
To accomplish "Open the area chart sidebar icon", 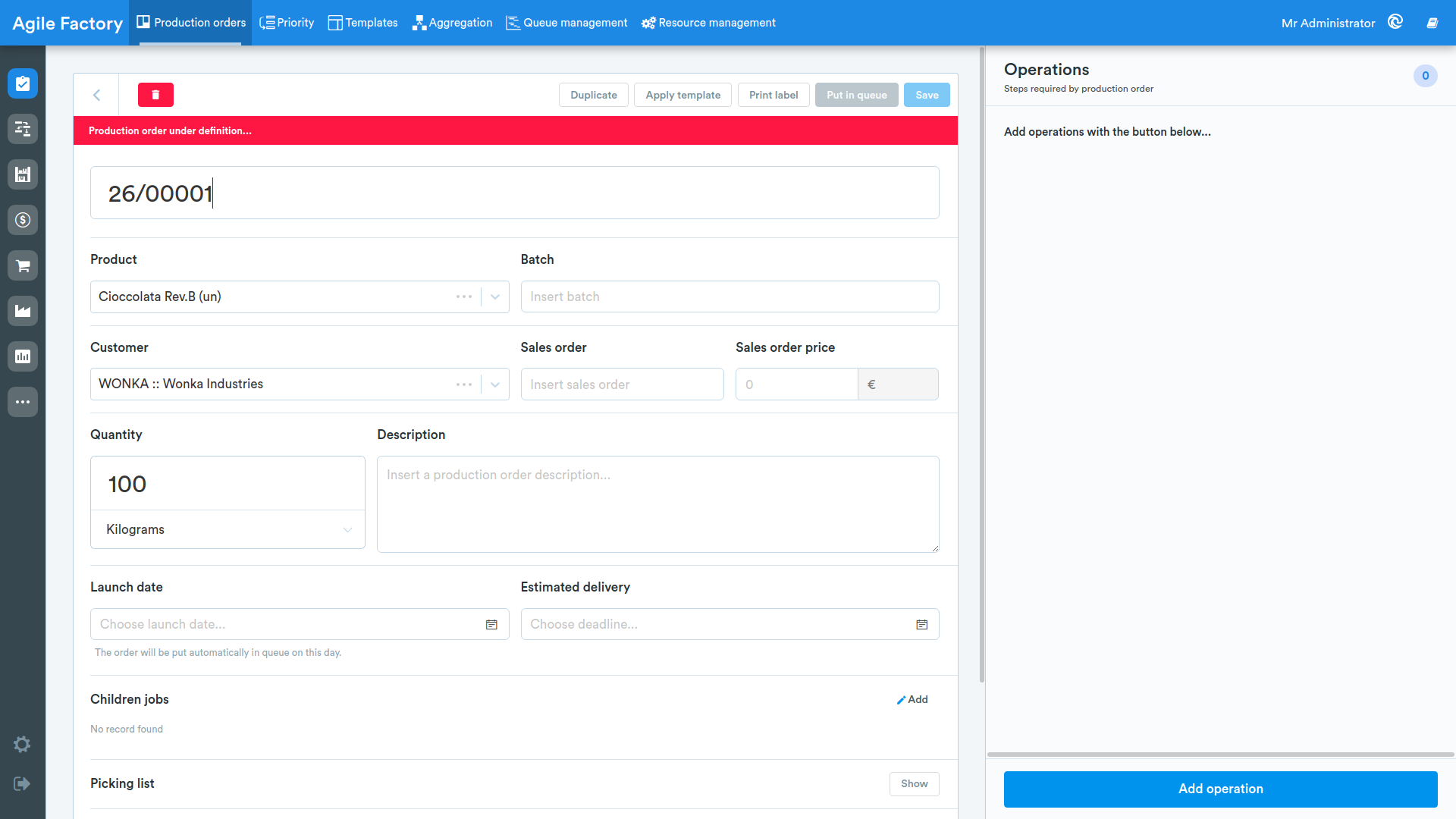I will [23, 311].
